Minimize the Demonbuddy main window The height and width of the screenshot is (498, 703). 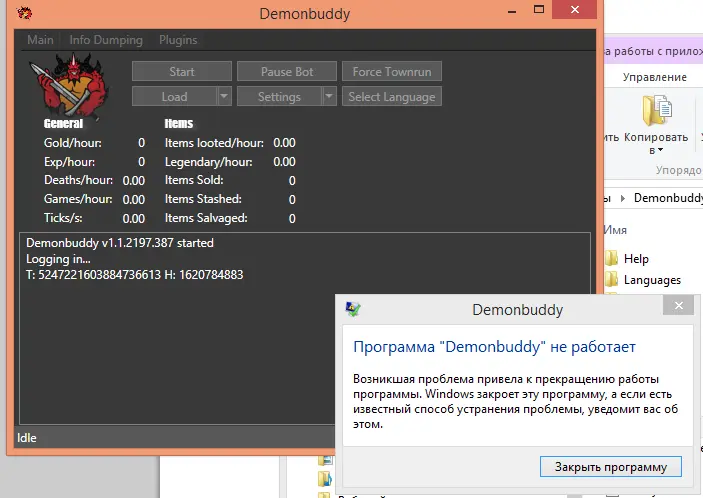click(x=512, y=12)
